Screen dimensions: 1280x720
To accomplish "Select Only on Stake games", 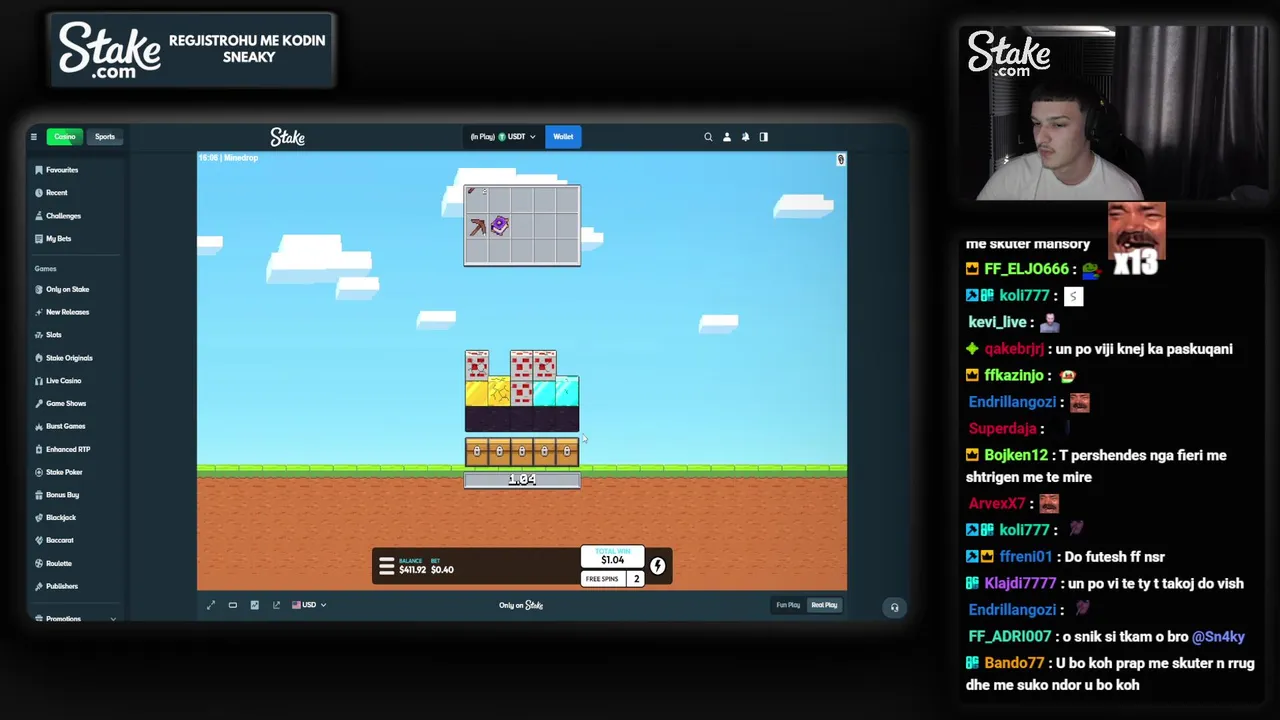I will coord(67,289).
